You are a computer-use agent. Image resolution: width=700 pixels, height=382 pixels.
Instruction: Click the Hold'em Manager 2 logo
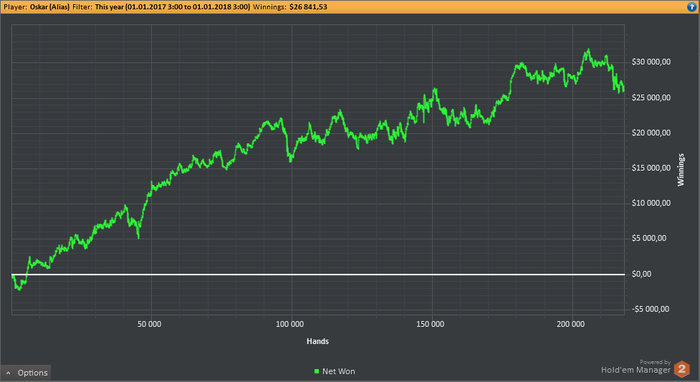pyautogui.click(x=682, y=369)
